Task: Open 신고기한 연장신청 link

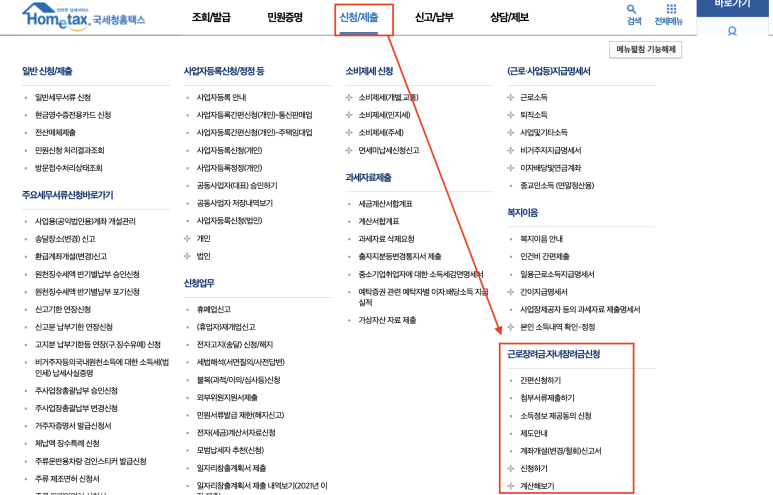Action: click(63, 309)
